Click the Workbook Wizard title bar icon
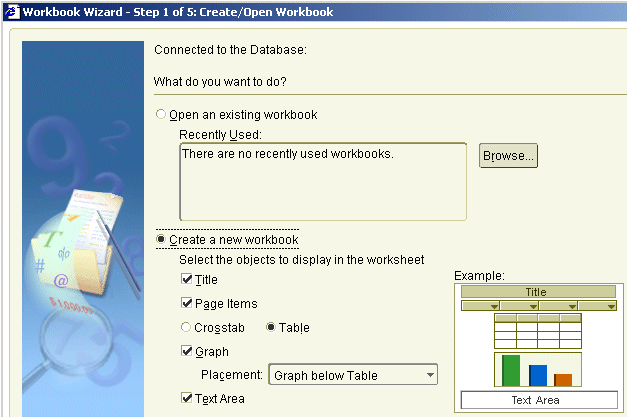 (12, 12)
